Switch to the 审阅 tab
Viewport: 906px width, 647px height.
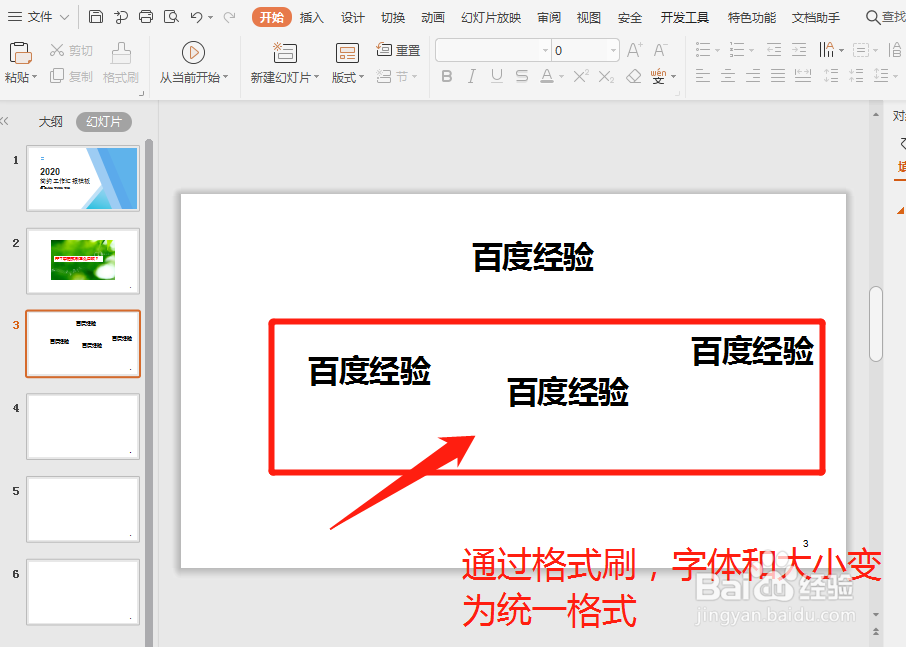pyautogui.click(x=549, y=18)
